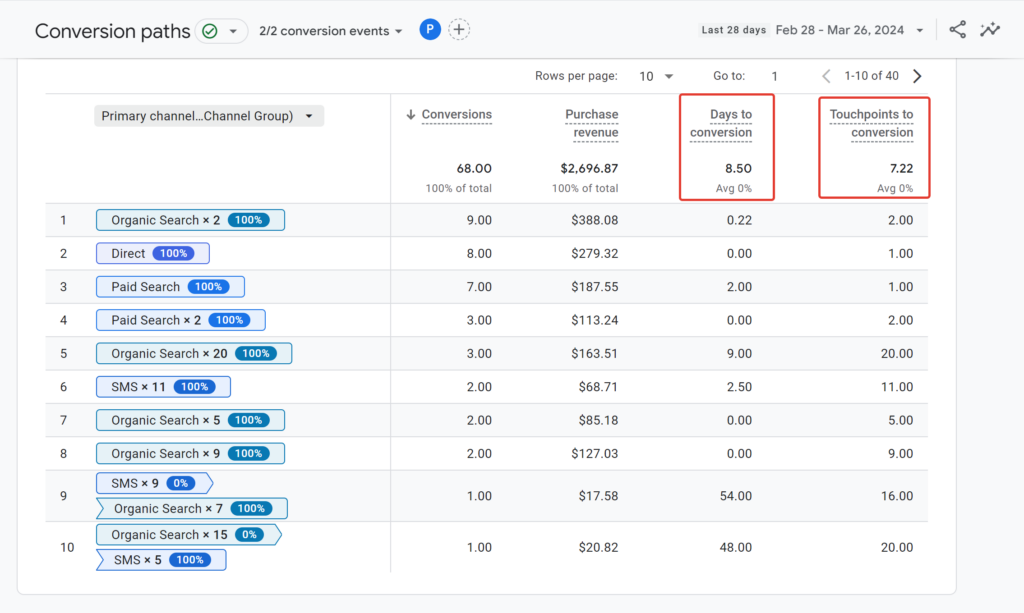This screenshot has width=1024, height=613.
Task: Click the green data quality checkmark icon
Action: [210, 31]
